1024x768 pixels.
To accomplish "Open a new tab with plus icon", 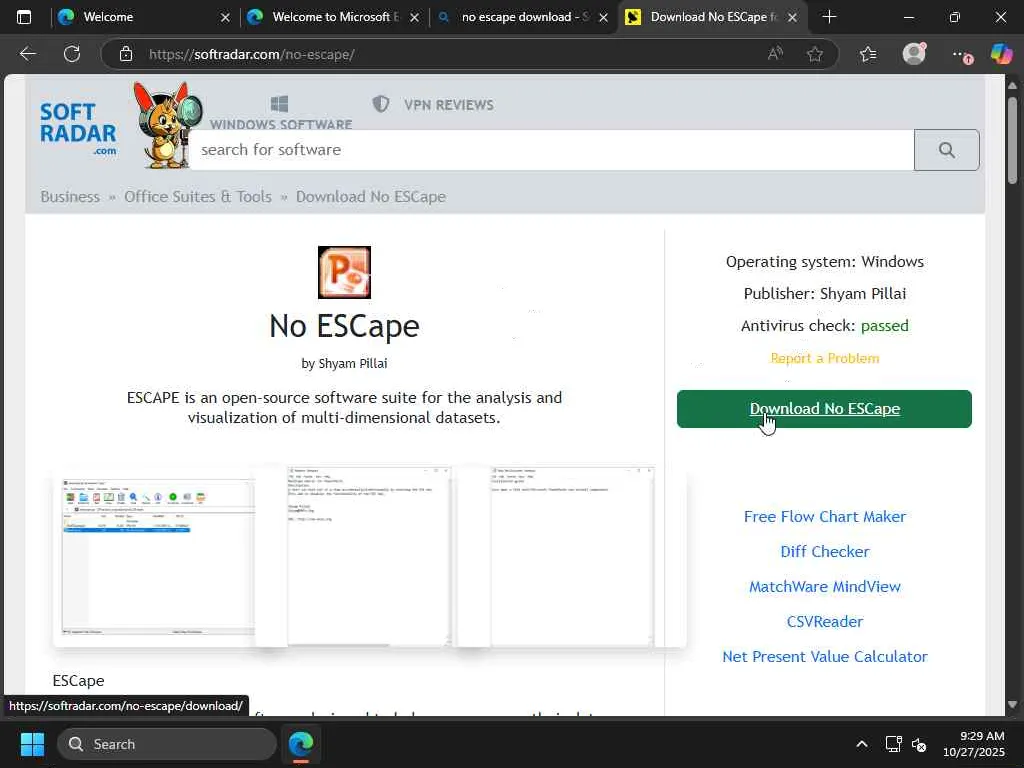I will [829, 17].
